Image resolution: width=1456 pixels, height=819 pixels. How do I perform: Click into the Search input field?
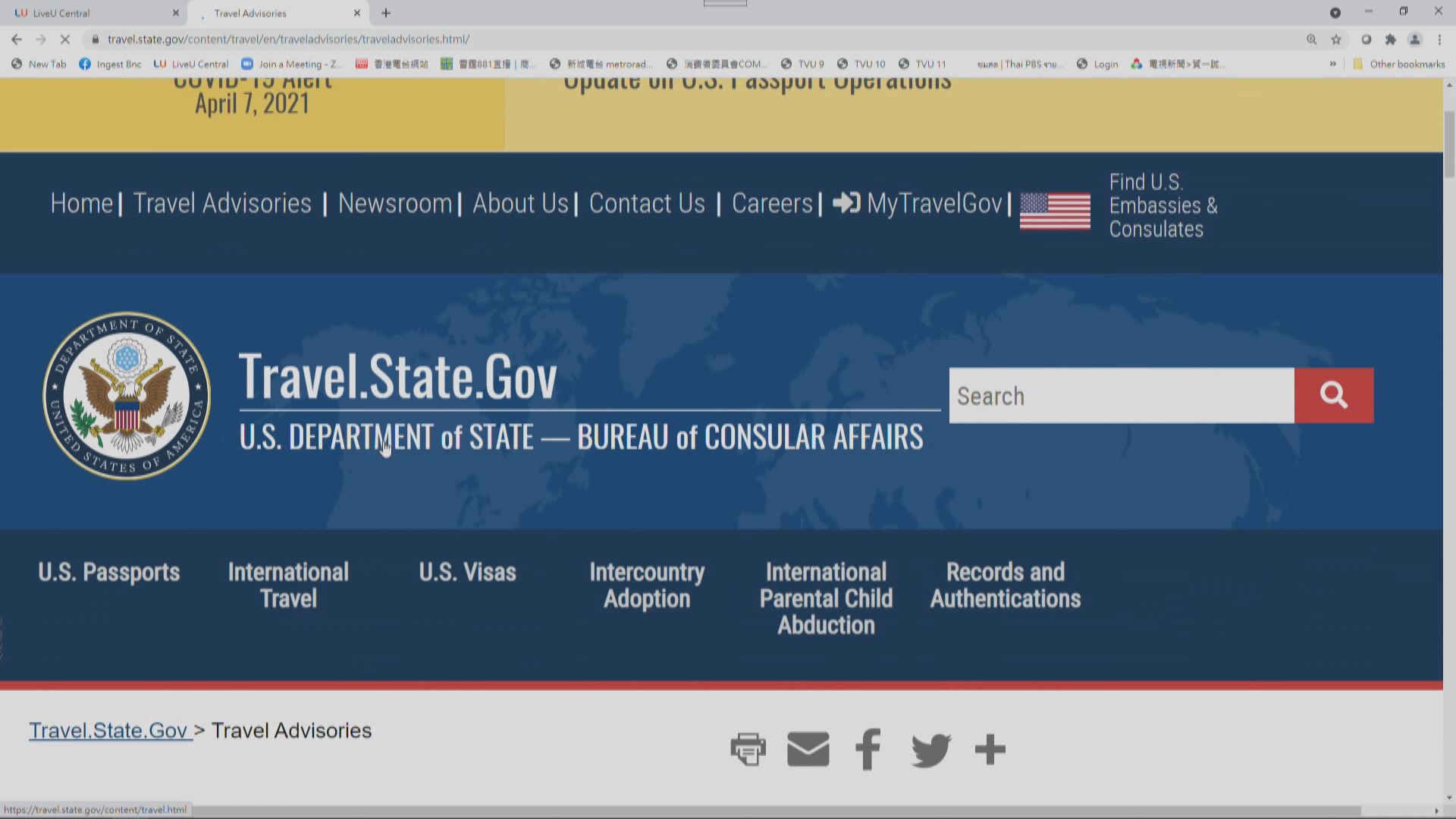click(1121, 395)
